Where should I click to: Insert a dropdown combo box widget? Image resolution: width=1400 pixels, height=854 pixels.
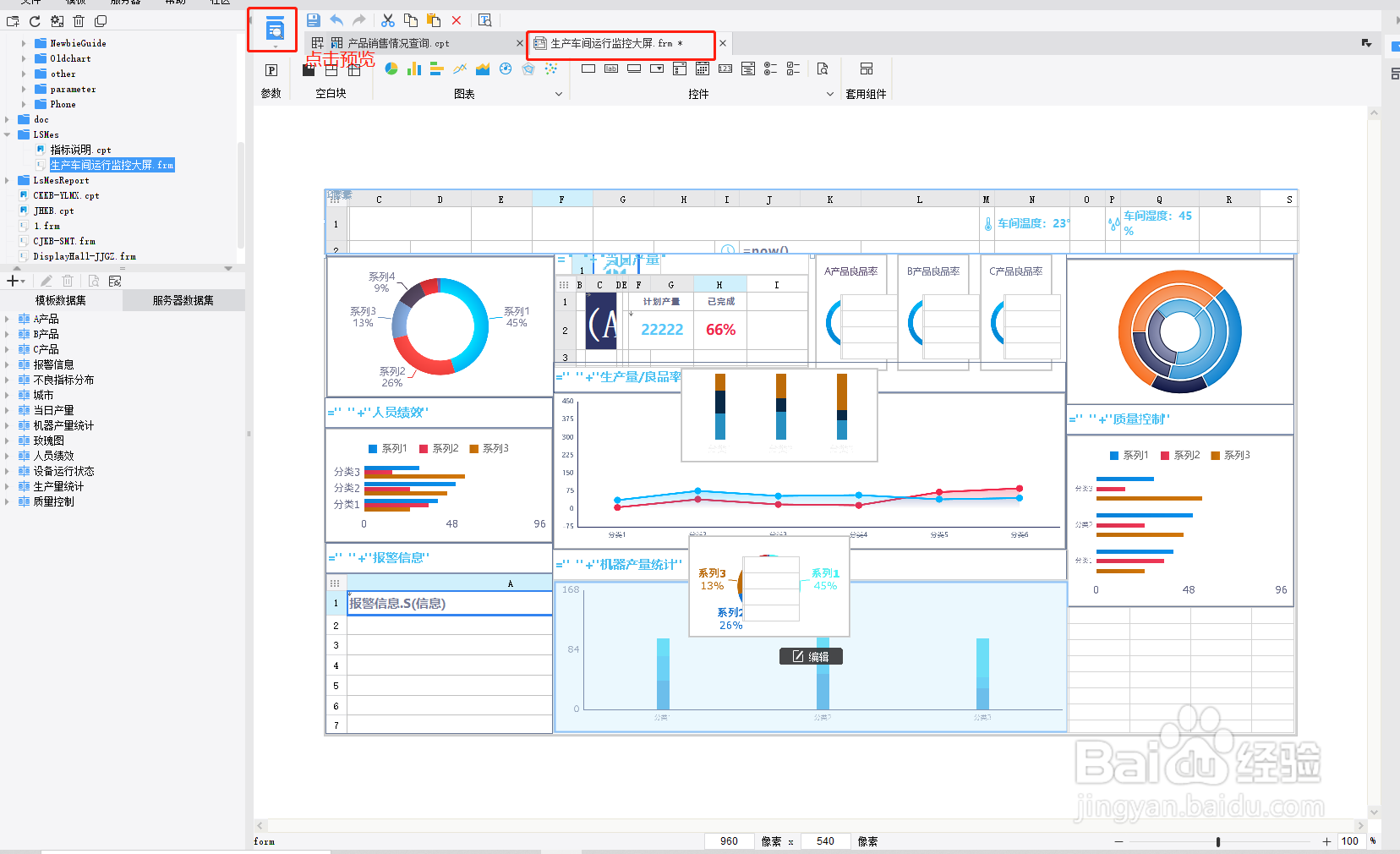[x=657, y=68]
